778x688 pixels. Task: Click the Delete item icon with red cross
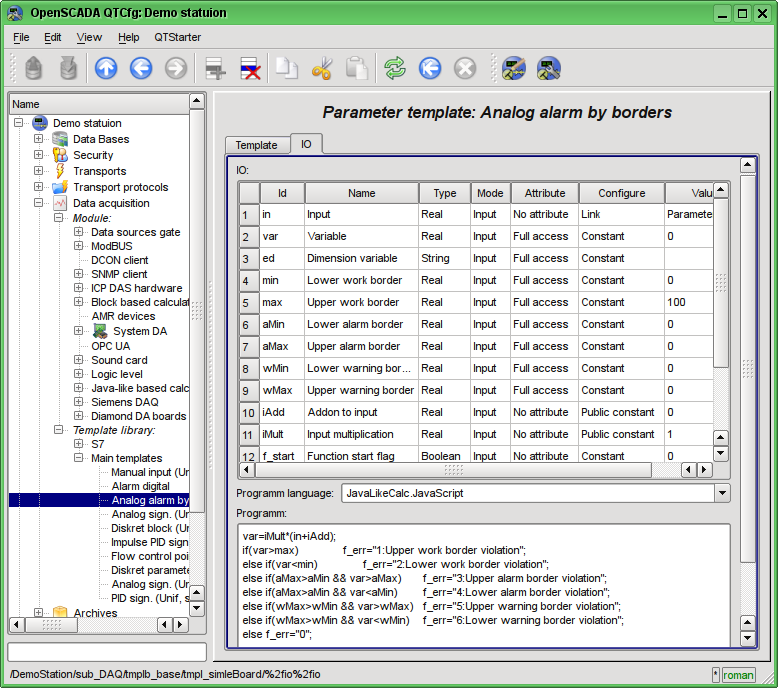[x=251, y=68]
